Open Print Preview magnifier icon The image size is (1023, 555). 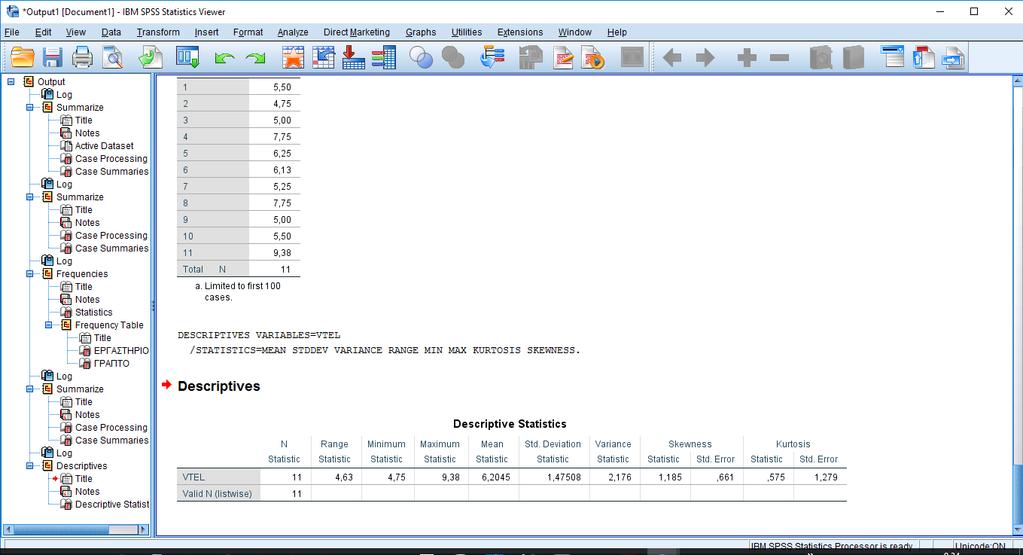[113, 57]
